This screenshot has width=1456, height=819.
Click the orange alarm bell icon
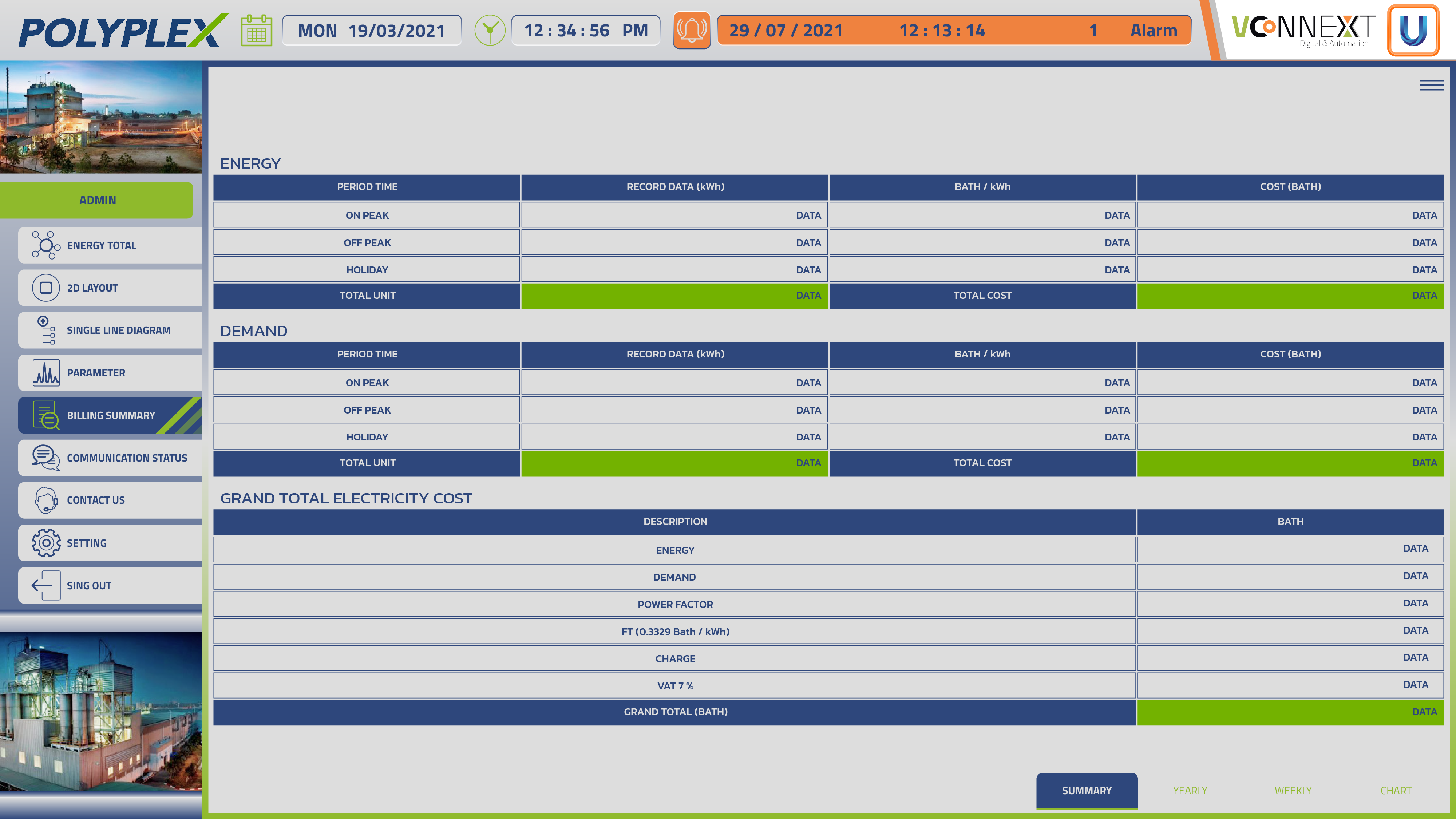(691, 31)
